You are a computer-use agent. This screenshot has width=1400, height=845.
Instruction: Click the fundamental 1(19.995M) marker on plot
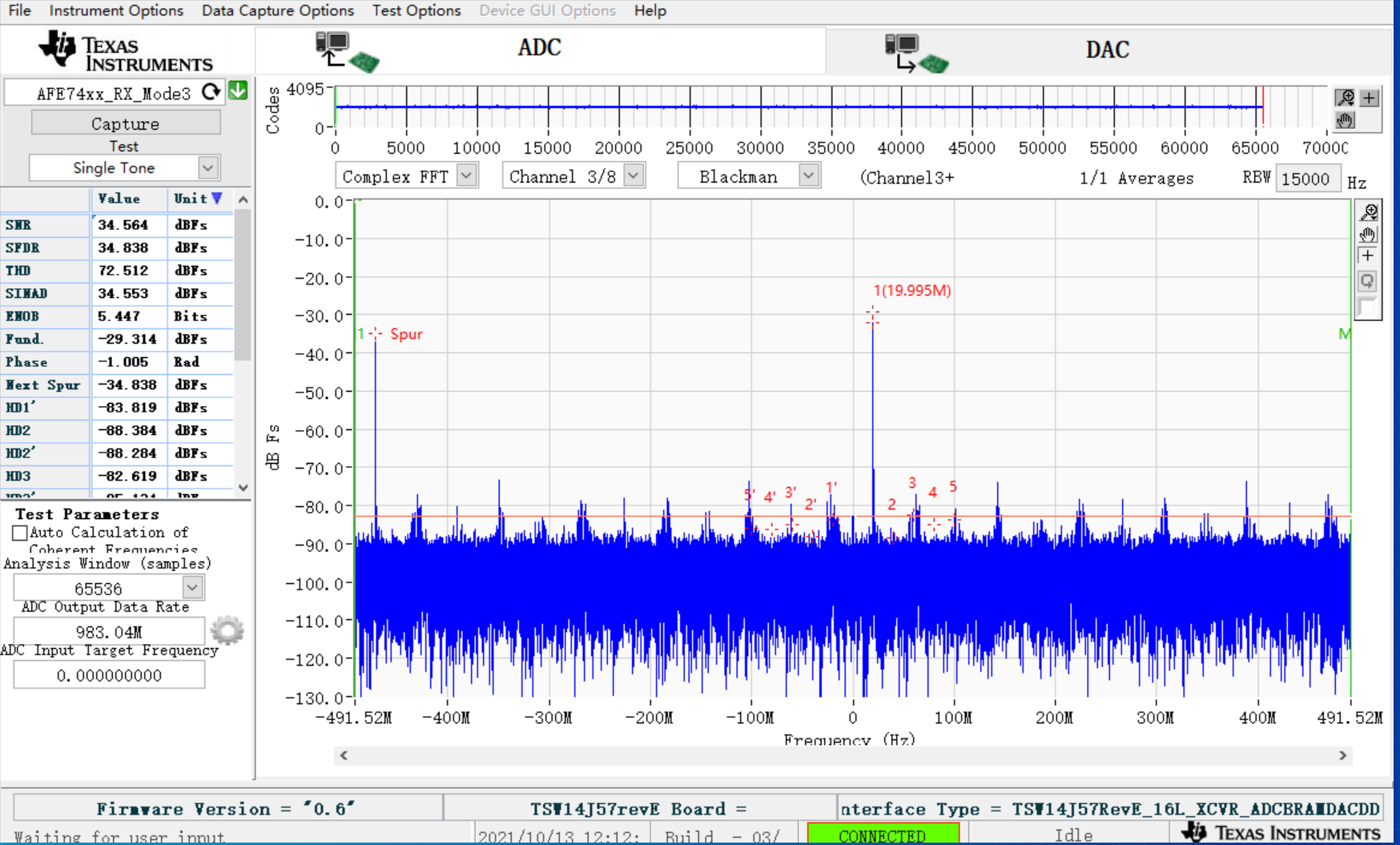872,316
